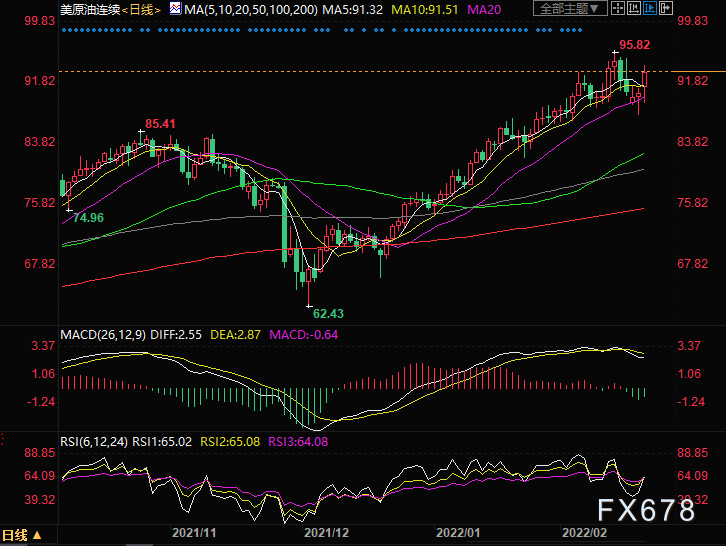This screenshot has height=546, width=726.
Task: Click the 2021/12 date axis label
Action: pyautogui.click(x=326, y=533)
